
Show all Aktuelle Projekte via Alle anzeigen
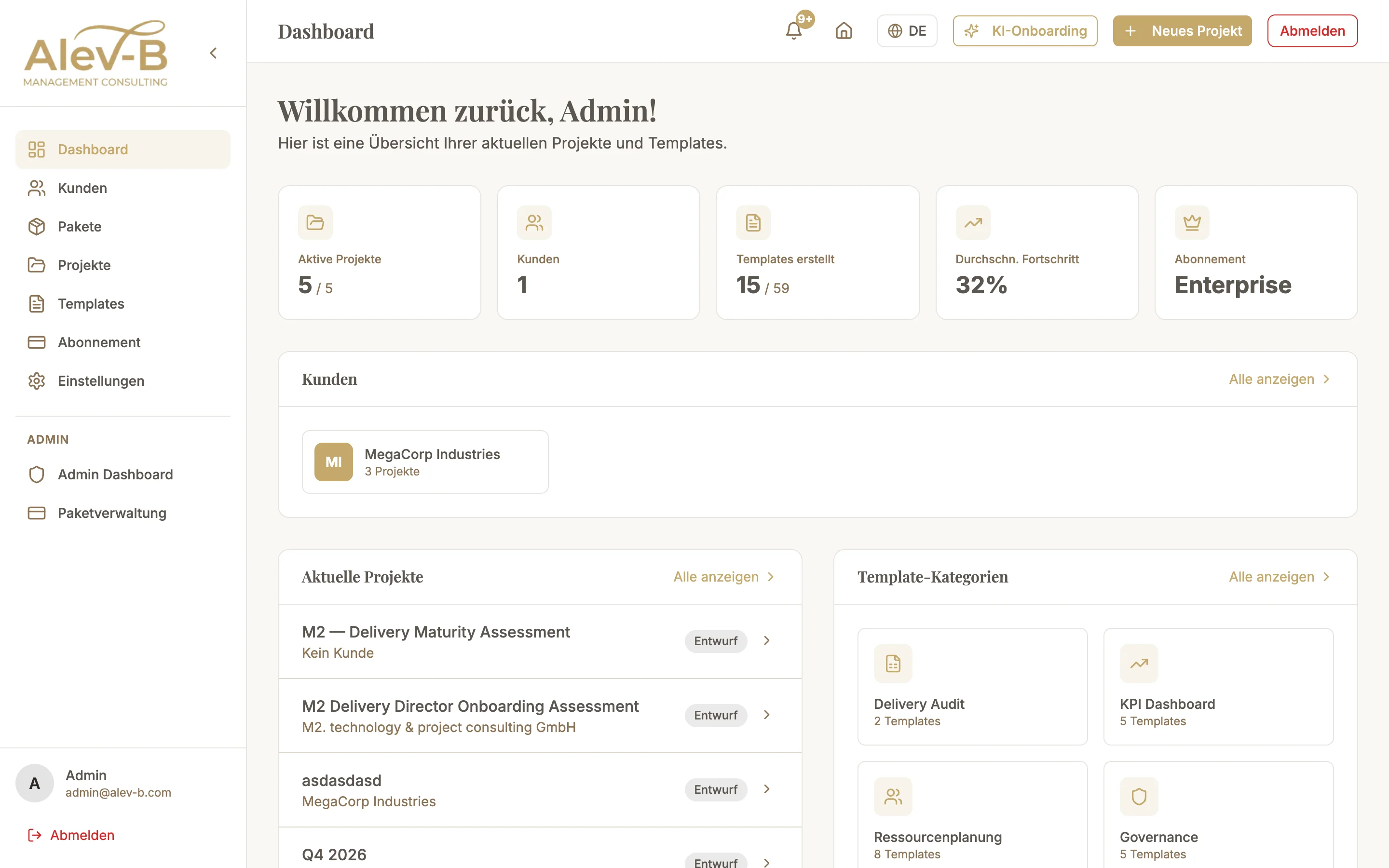pyautogui.click(x=724, y=576)
